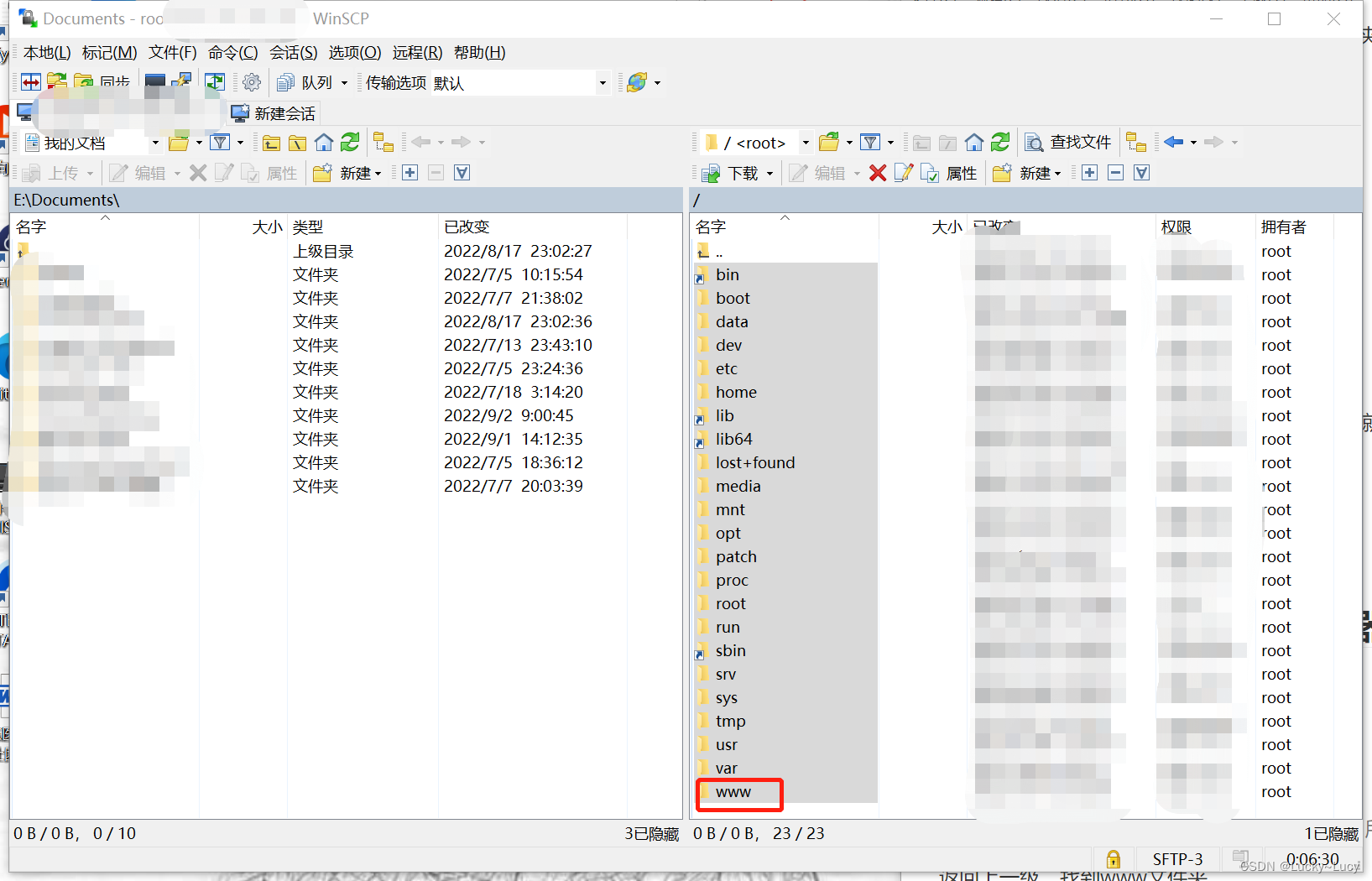Click the remote rename icon
This screenshot has height=881, width=1372.
903,173
